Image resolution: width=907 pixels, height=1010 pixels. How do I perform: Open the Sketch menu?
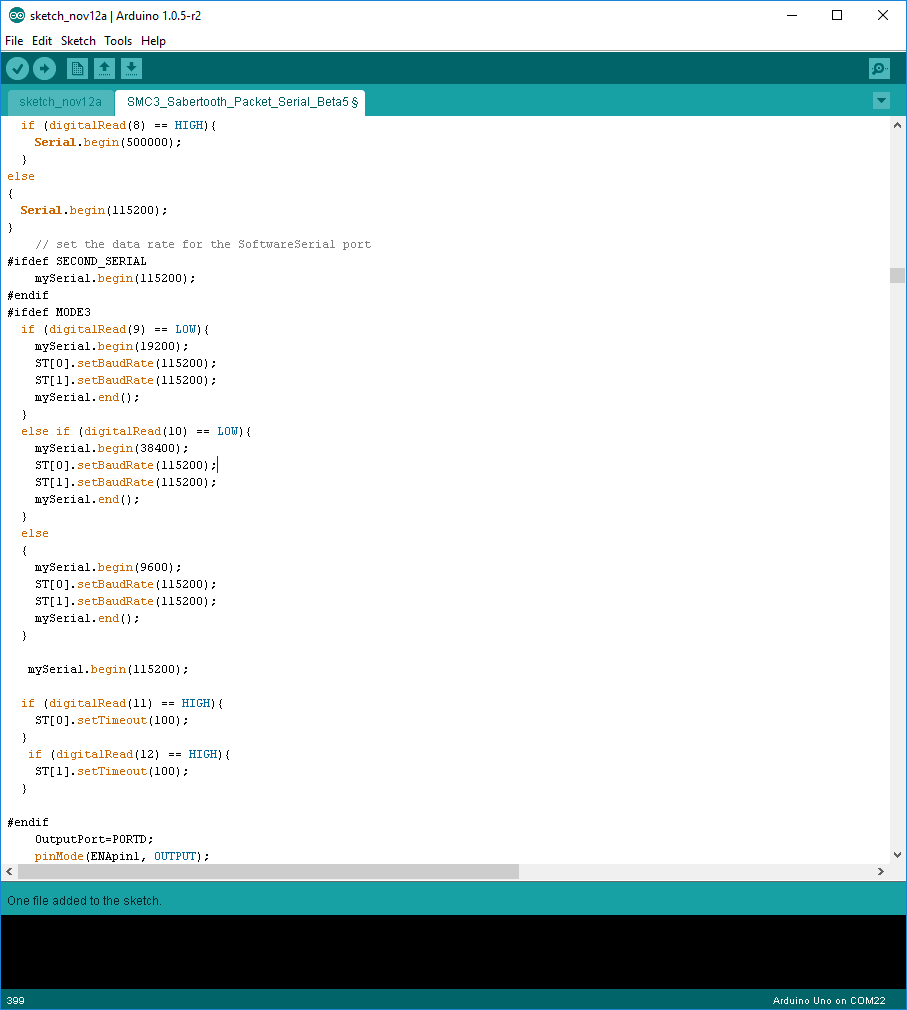pos(78,41)
